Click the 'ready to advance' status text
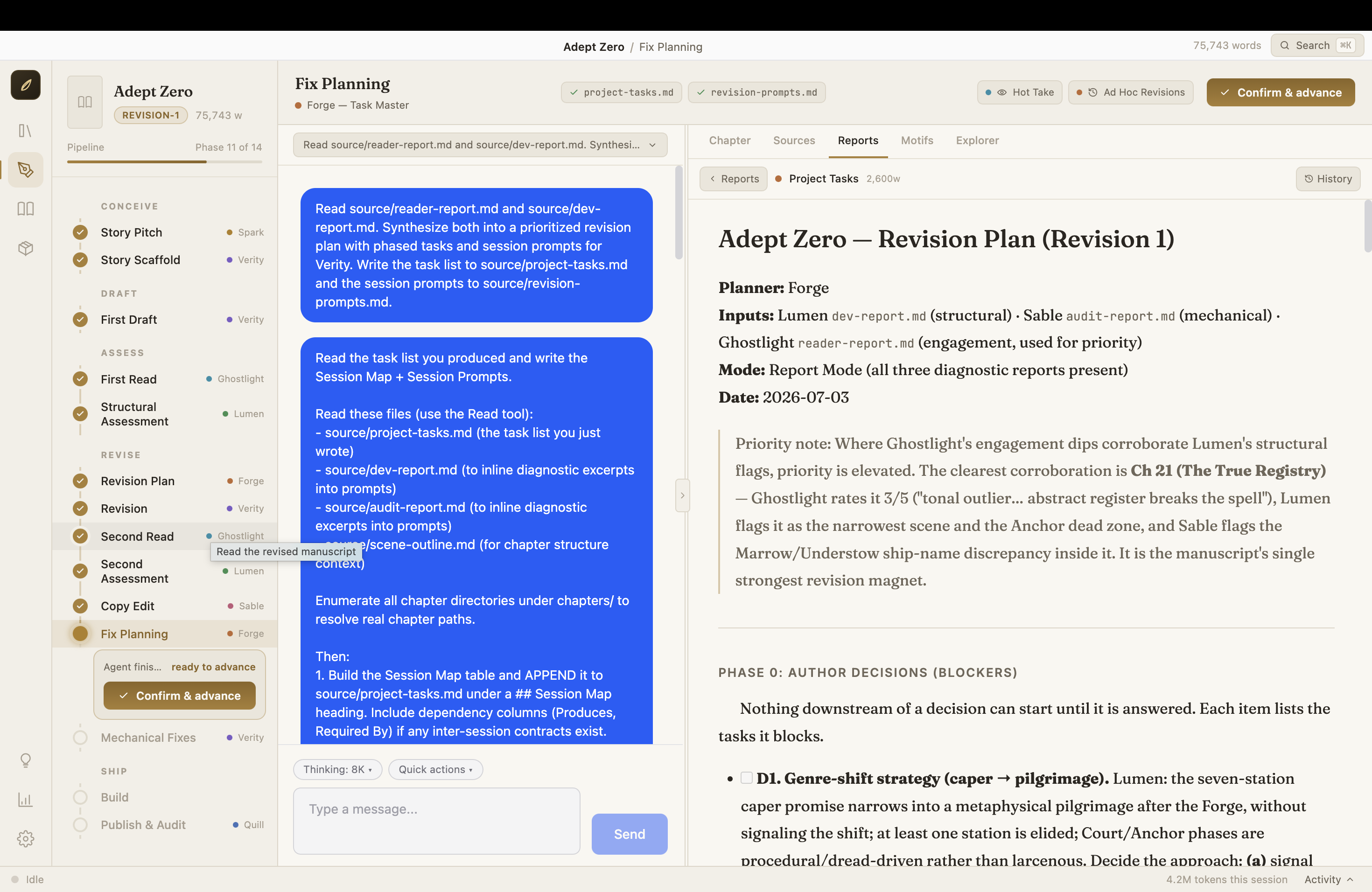Screen dimensions: 1372x892 point(213,667)
